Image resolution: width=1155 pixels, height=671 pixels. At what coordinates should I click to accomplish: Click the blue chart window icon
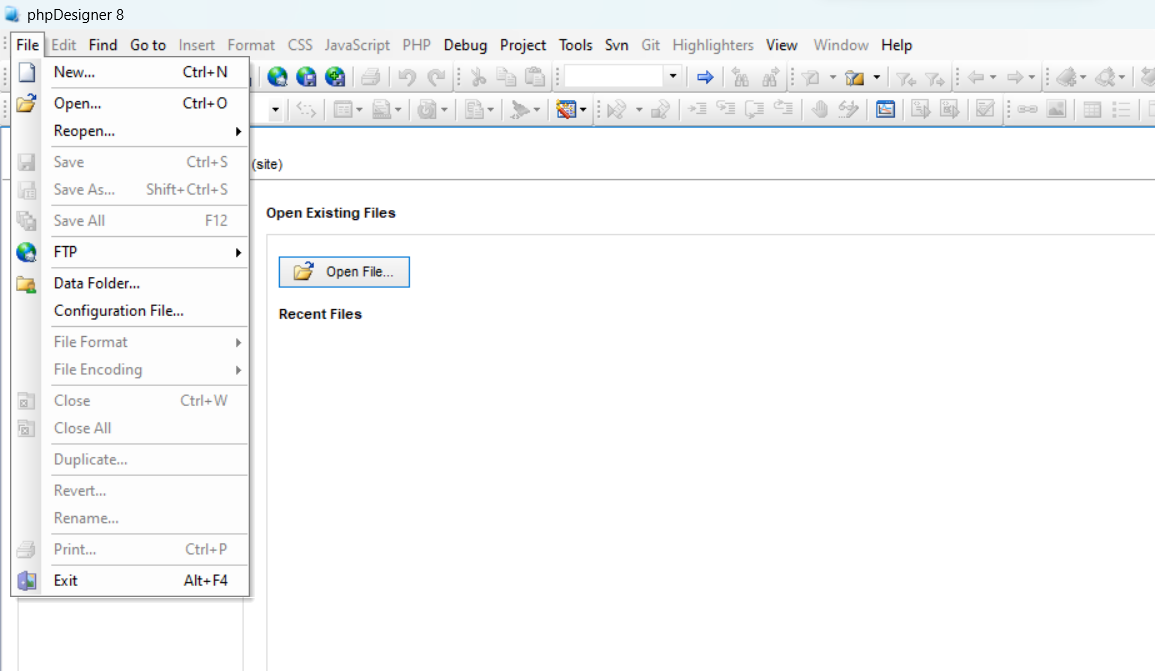click(x=885, y=110)
